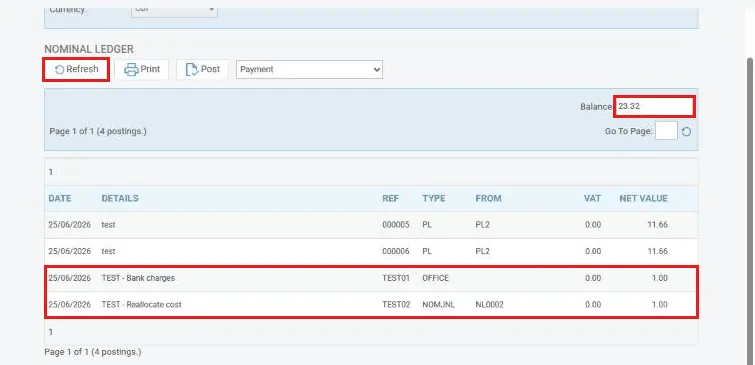Click the Refresh button
Screen dimensions: 755x365
[x=76, y=69]
